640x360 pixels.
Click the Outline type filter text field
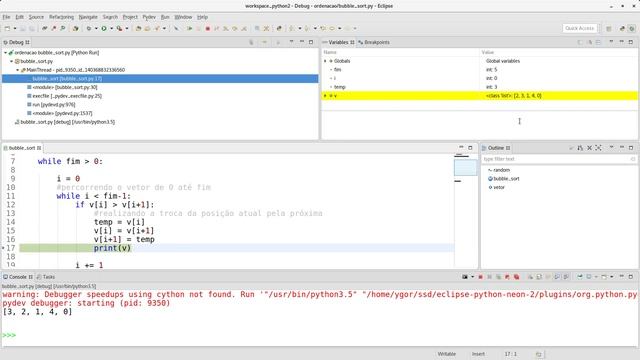[x=558, y=159]
